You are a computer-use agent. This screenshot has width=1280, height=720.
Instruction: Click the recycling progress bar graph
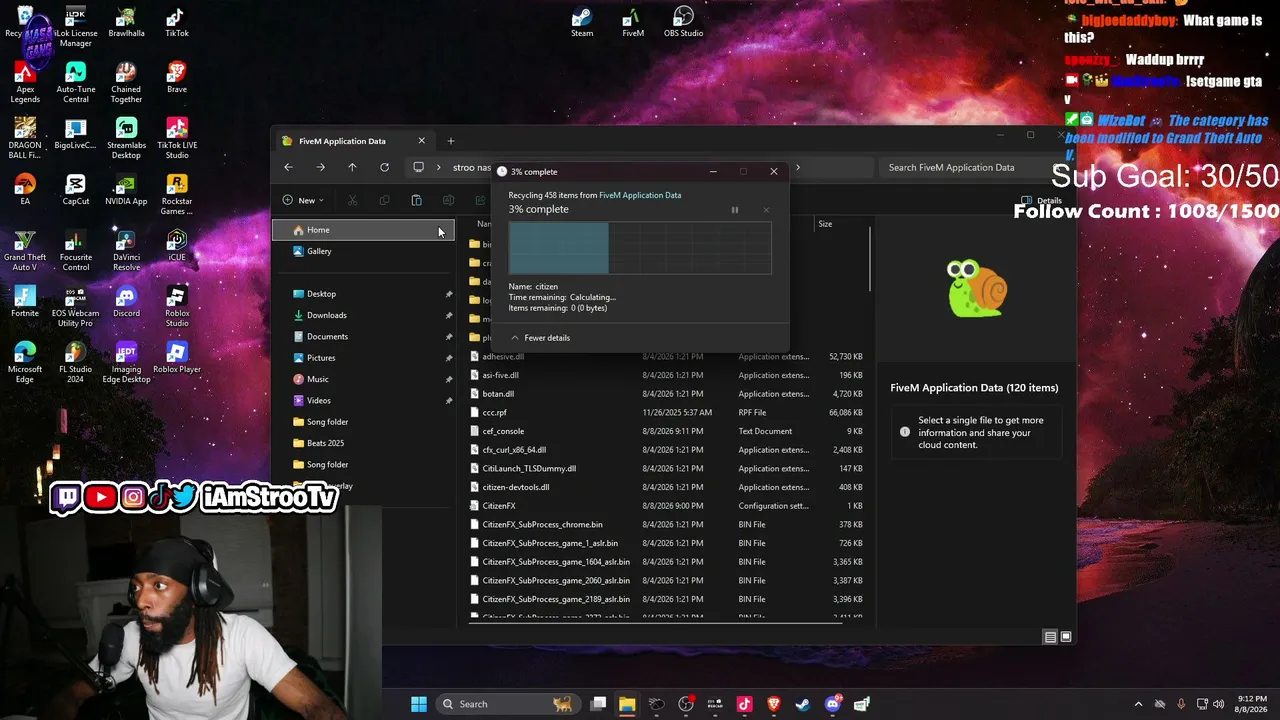[x=640, y=248]
